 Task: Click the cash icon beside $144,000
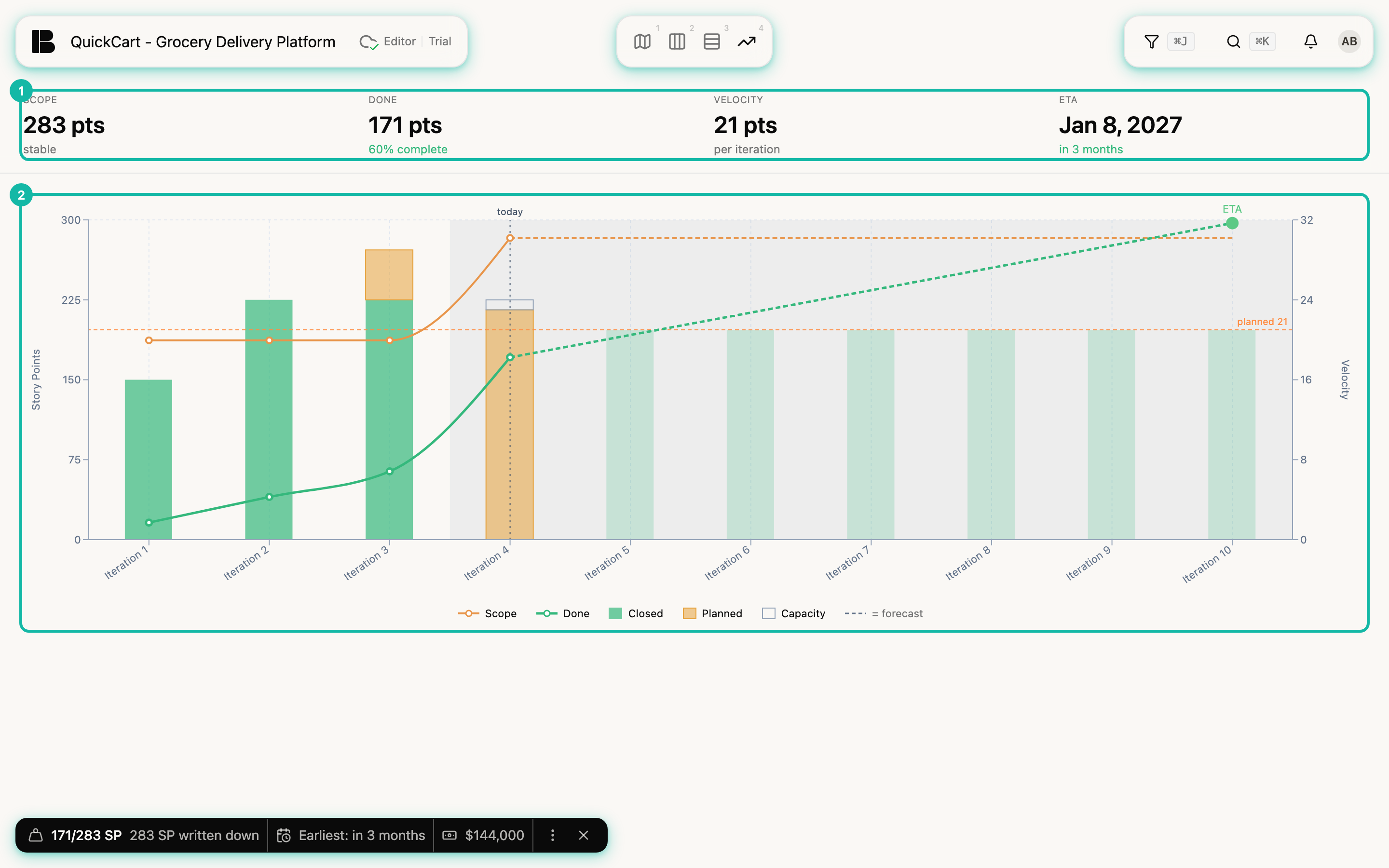coord(449,835)
